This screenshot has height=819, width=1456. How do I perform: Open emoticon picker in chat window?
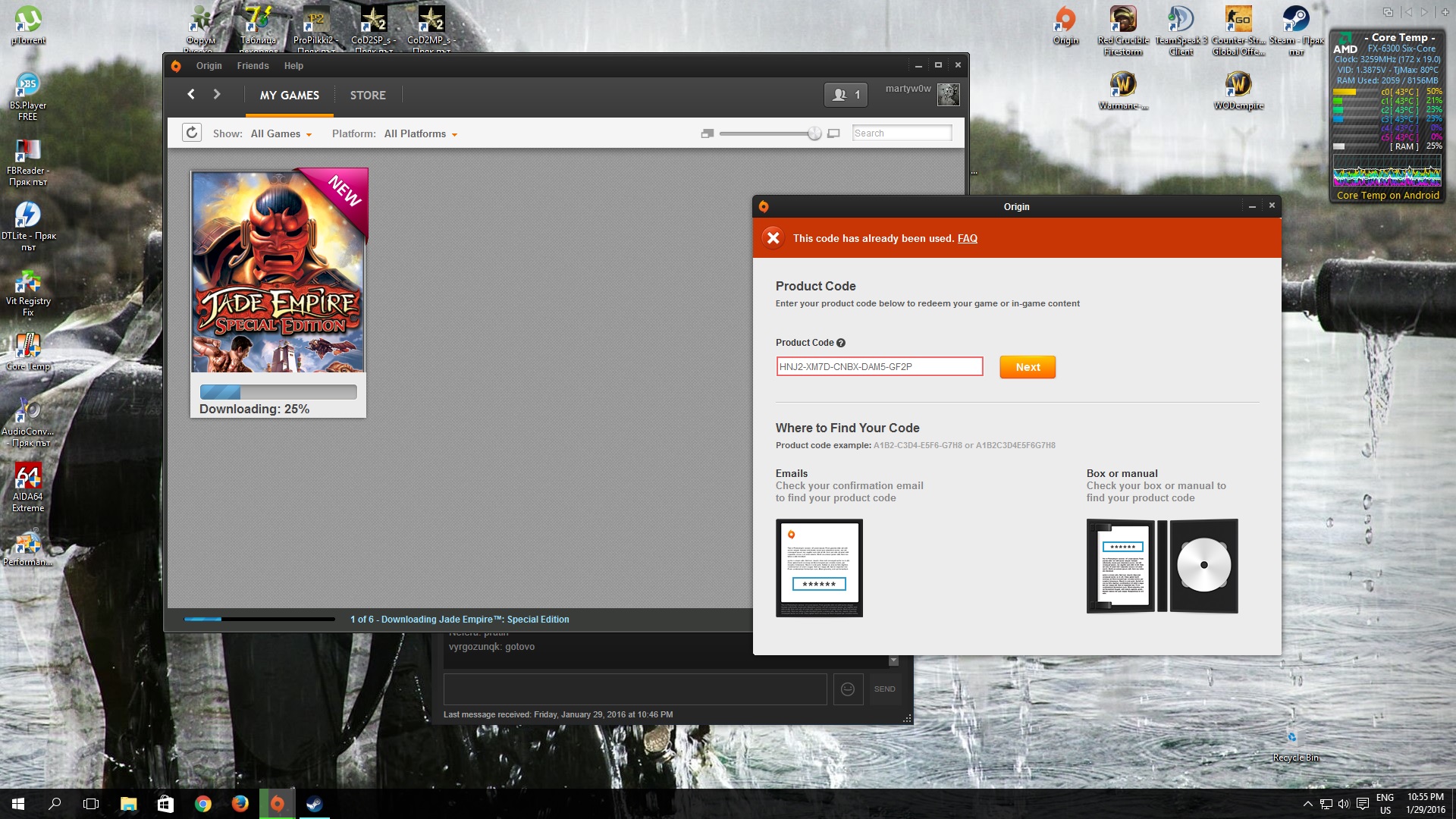(848, 689)
